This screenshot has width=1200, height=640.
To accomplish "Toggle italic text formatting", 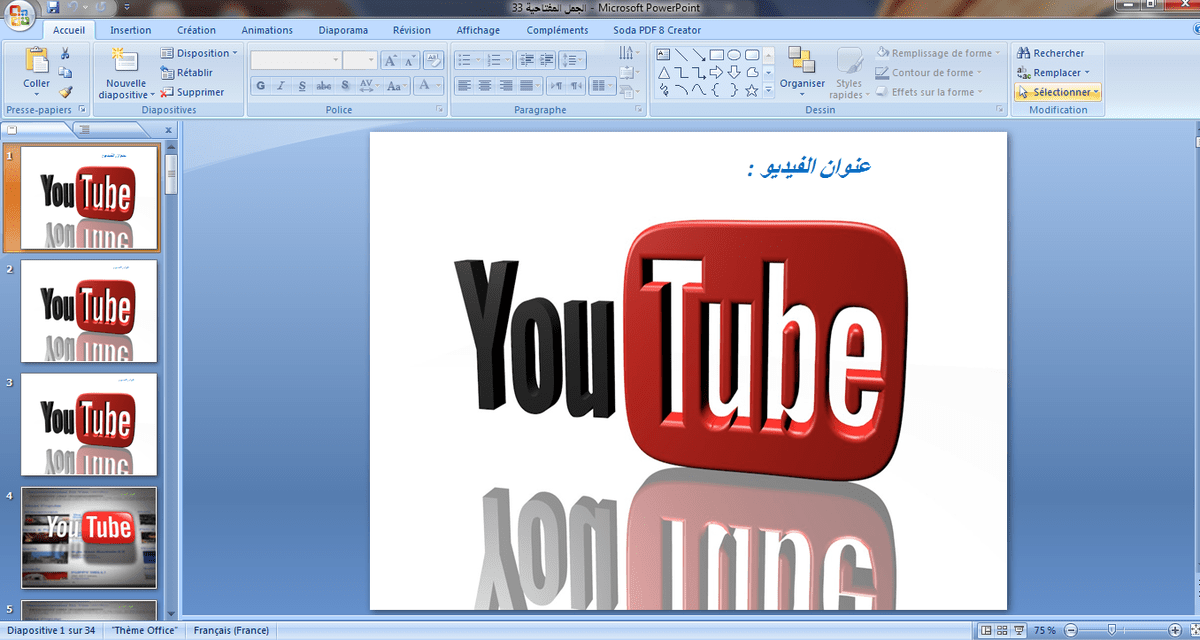I will [281, 86].
